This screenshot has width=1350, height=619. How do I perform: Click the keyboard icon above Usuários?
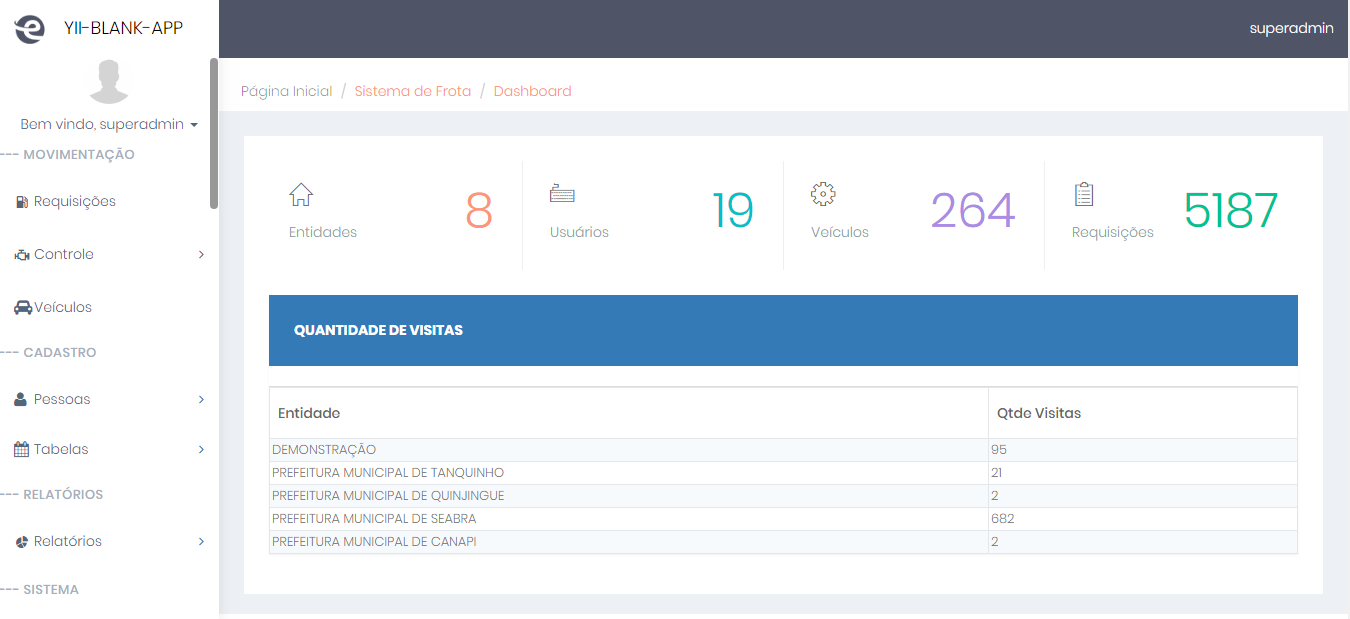click(x=562, y=194)
